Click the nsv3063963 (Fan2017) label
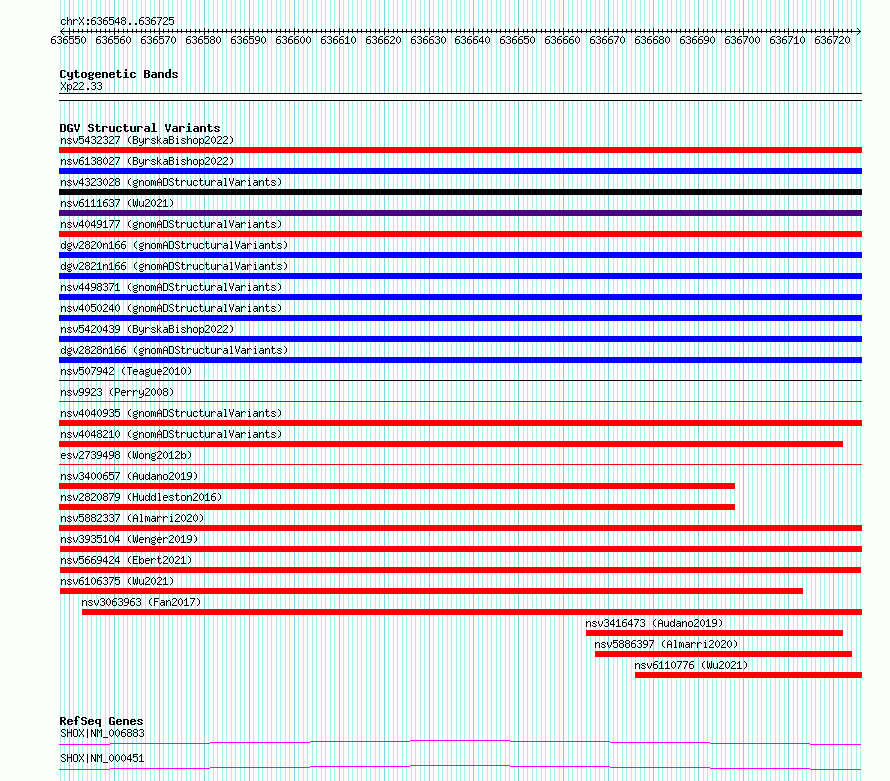 coord(141,602)
